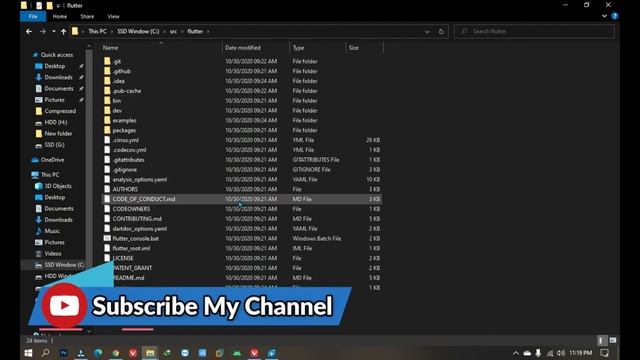
Task: Select CODE_OF_CONDUCT.md file
Action: click(144, 199)
